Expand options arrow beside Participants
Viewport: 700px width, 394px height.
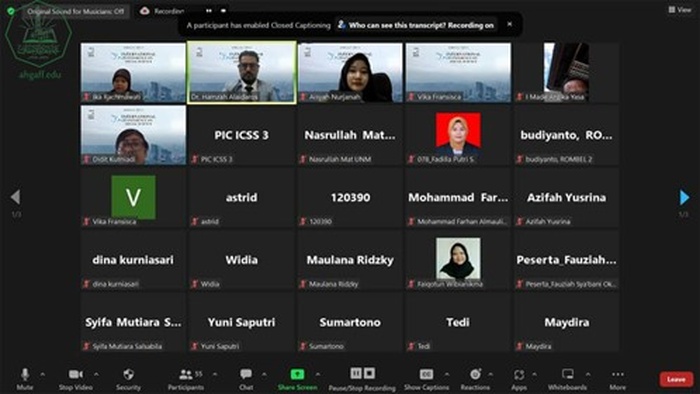point(215,374)
